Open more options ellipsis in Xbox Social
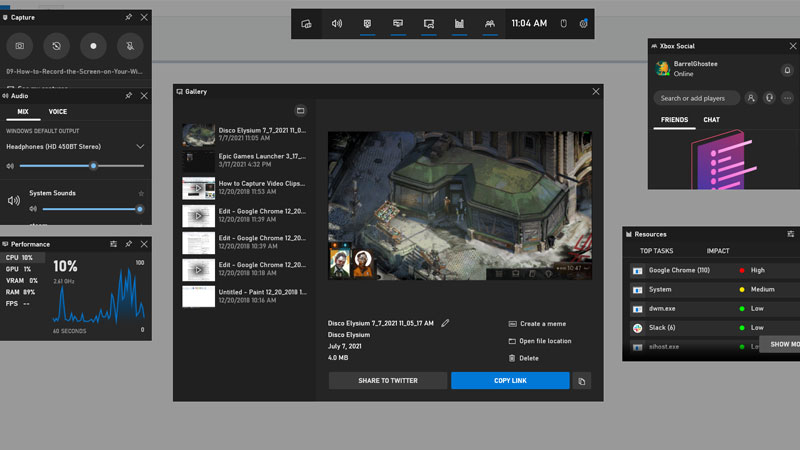Image resolution: width=800 pixels, height=450 pixels. [788, 98]
